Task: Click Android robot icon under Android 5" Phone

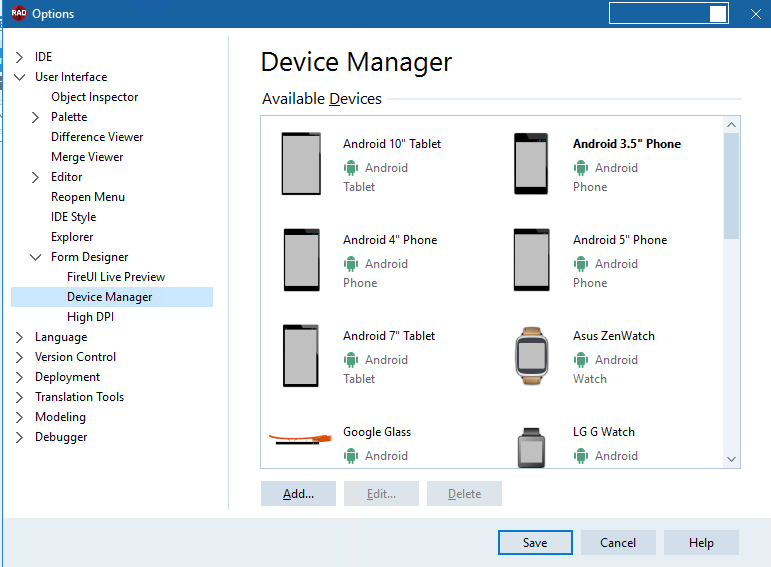Action: tap(581, 264)
